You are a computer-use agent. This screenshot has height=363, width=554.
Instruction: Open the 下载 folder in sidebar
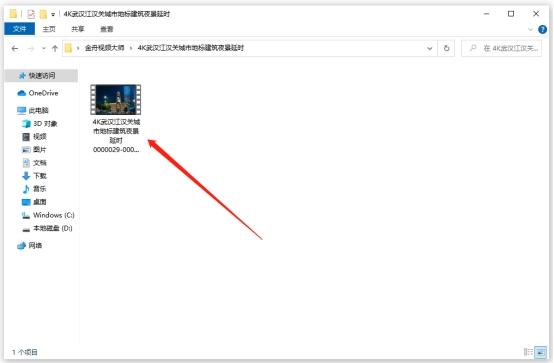pyautogui.click(x=34, y=176)
